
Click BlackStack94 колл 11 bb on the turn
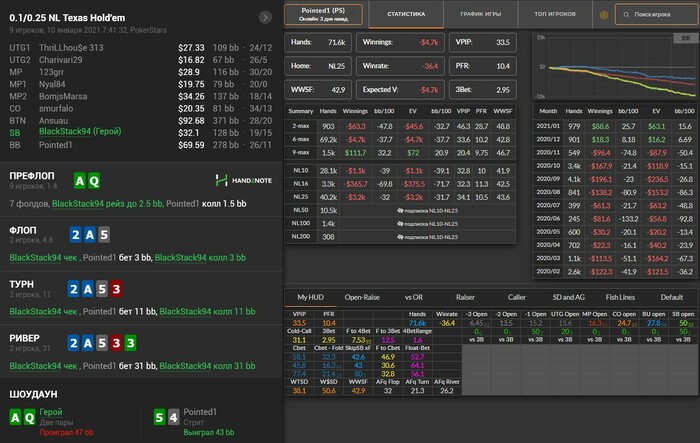point(207,312)
